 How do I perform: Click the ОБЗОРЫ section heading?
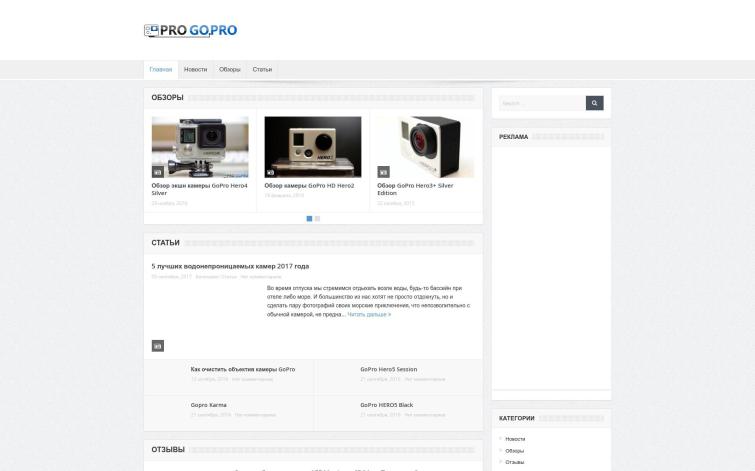pos(168,98)
